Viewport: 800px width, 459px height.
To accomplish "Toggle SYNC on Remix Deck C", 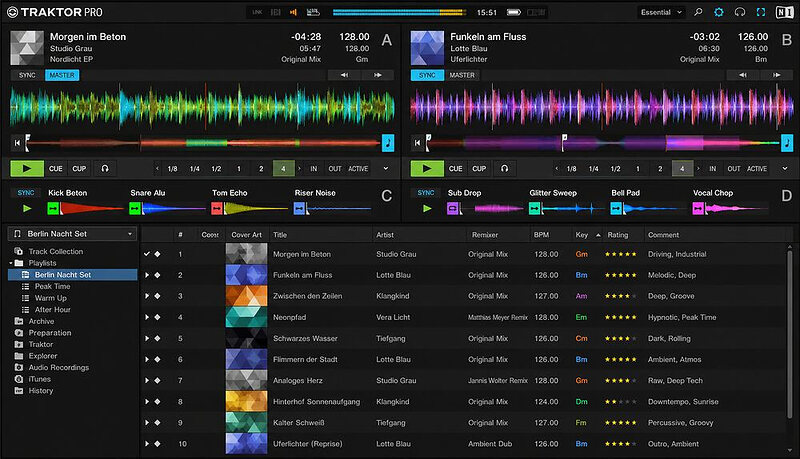I will coord(26,193).
